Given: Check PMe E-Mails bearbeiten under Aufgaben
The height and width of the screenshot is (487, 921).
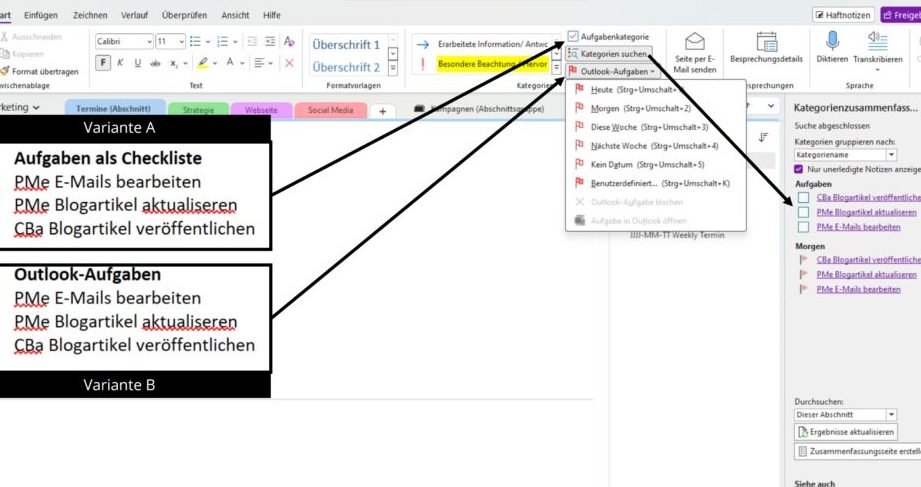Looking at the screenshot, I should click(x=804, y=227).
